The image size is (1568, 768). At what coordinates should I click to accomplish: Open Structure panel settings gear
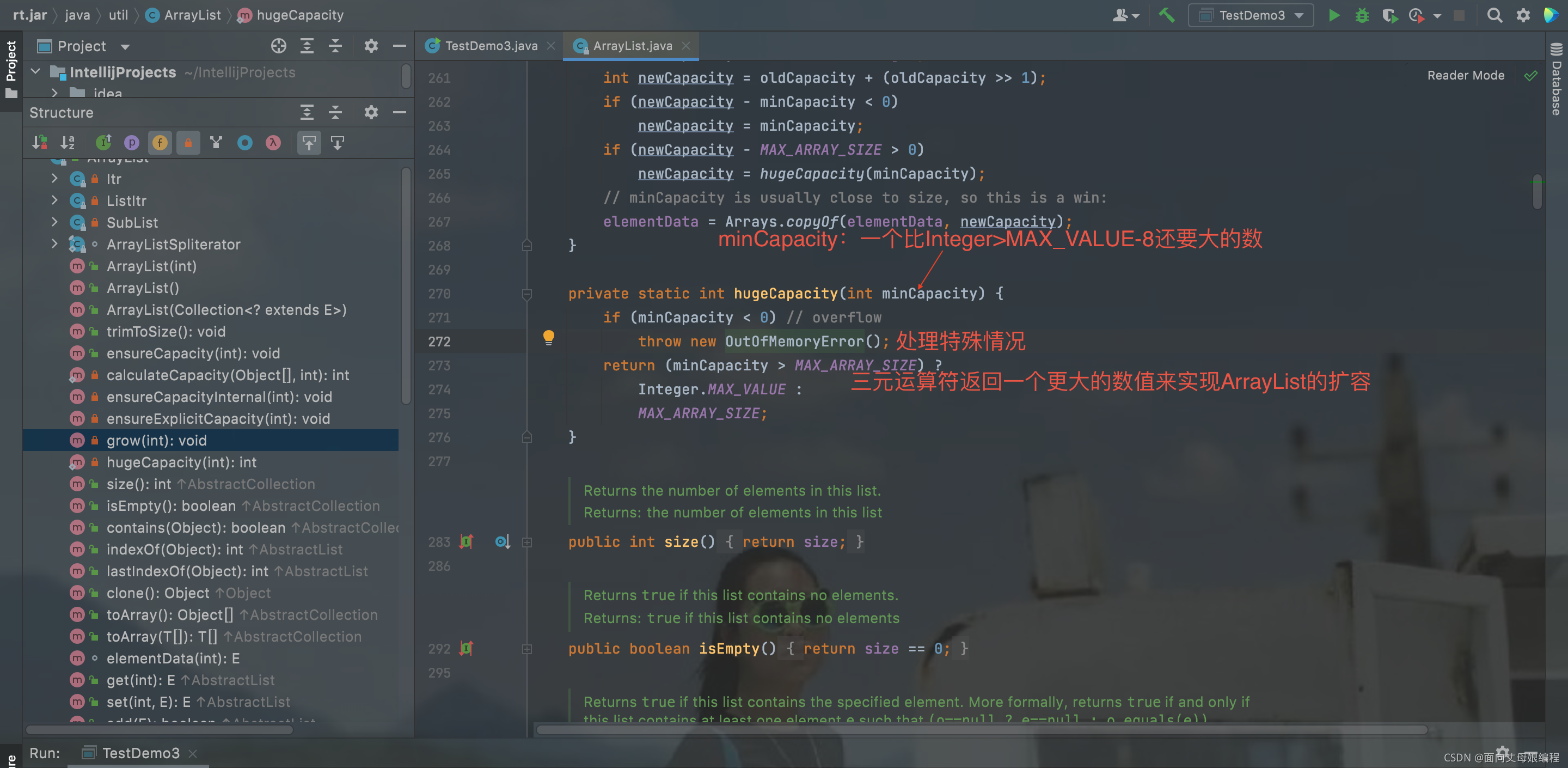[x=371, y=113]
